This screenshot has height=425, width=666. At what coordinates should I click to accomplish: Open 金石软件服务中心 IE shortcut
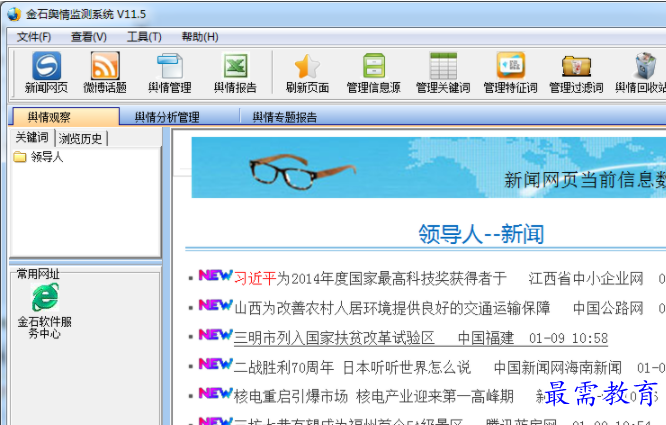click(x=45, y=311)
